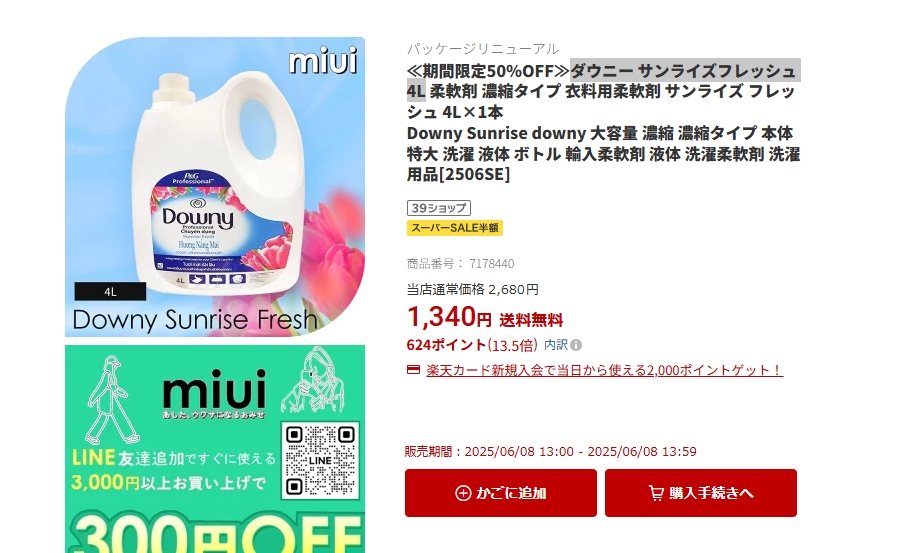The image size is (922, 553).
Task: Add item to cart with かごに追加
Action: (501, 493)
